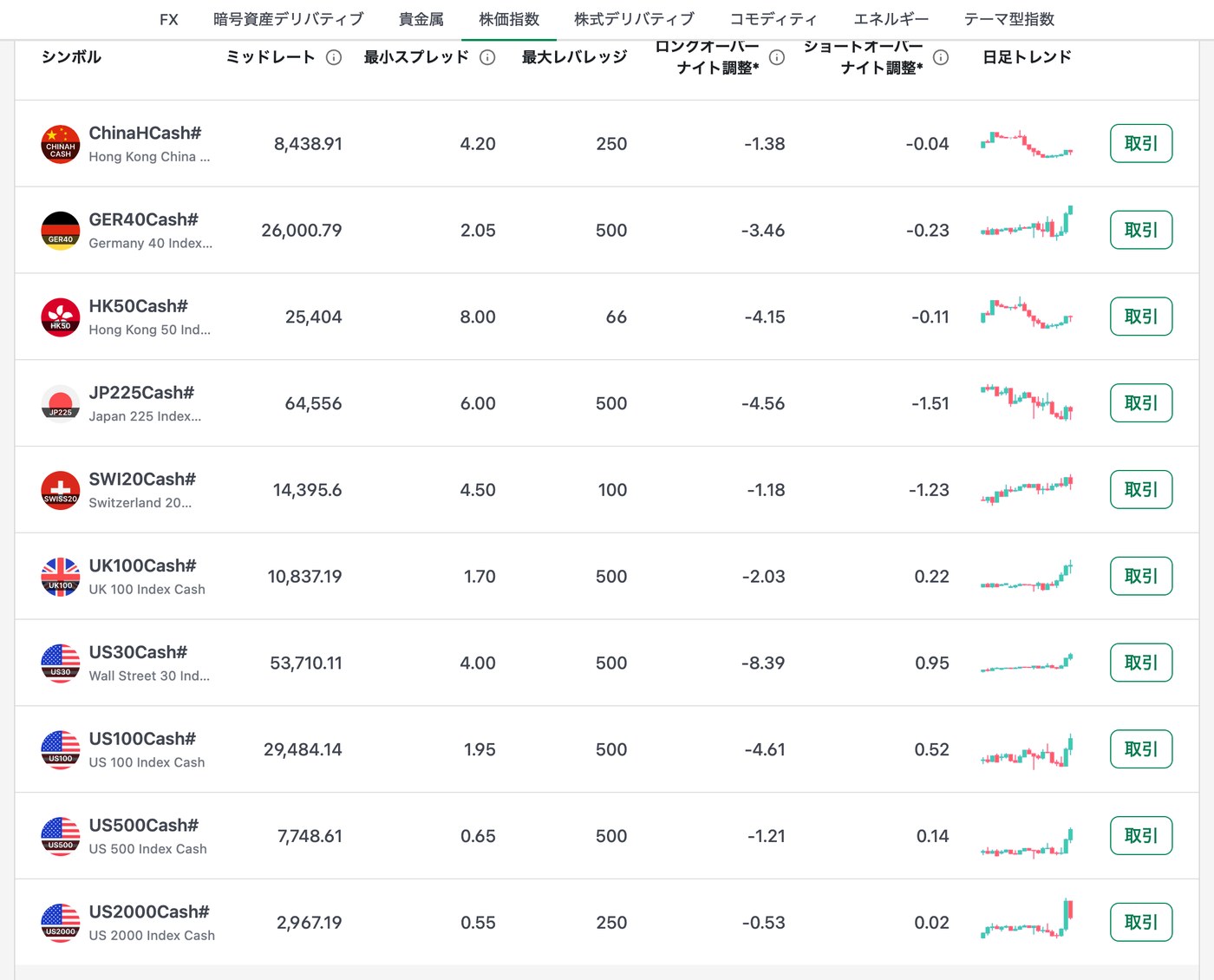Image resolution: width=1214 pixels, height=980 pixels.
Task: Click the US2000 flag icon
Action: 61,923
